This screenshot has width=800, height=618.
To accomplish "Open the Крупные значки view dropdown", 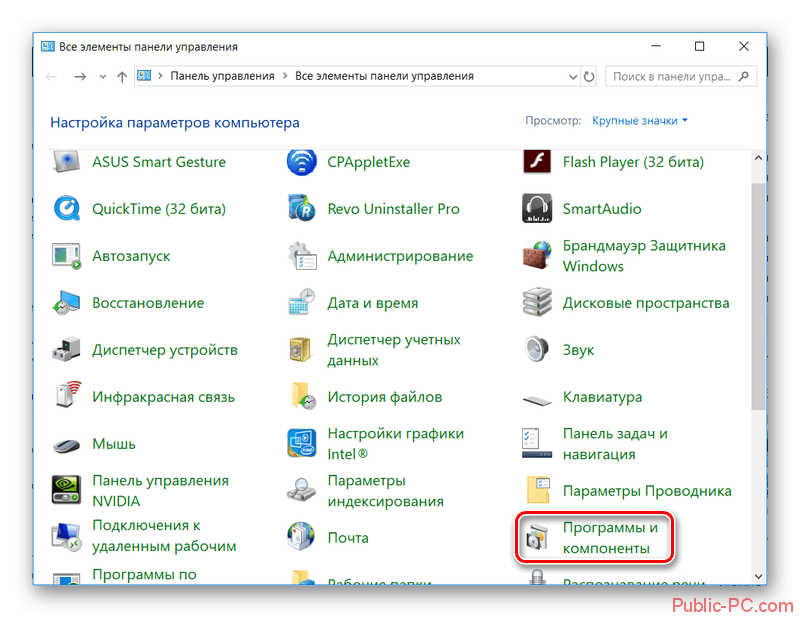I will 640,121.
